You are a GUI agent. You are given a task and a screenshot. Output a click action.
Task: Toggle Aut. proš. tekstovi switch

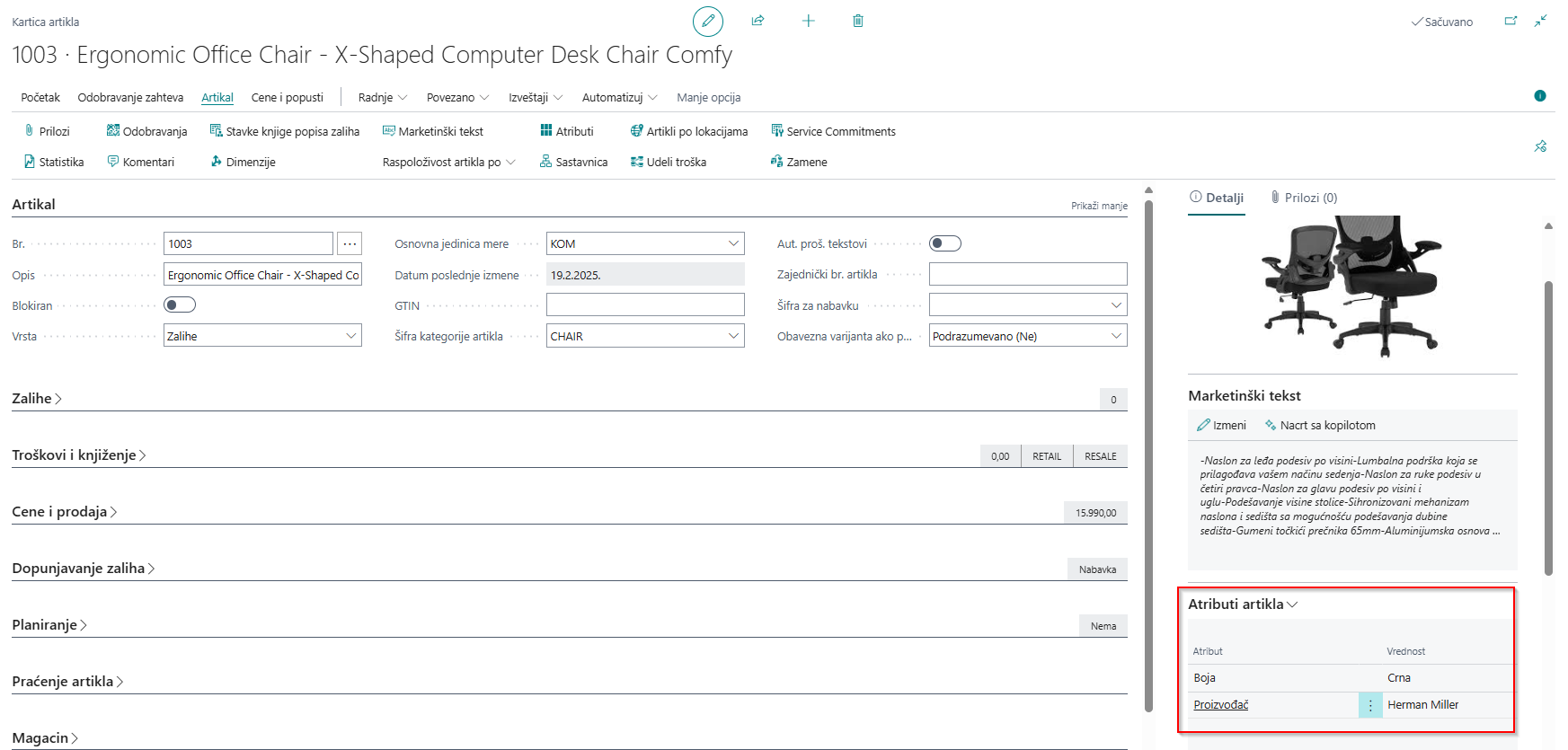pyautogui.click(x=944, y=243)
